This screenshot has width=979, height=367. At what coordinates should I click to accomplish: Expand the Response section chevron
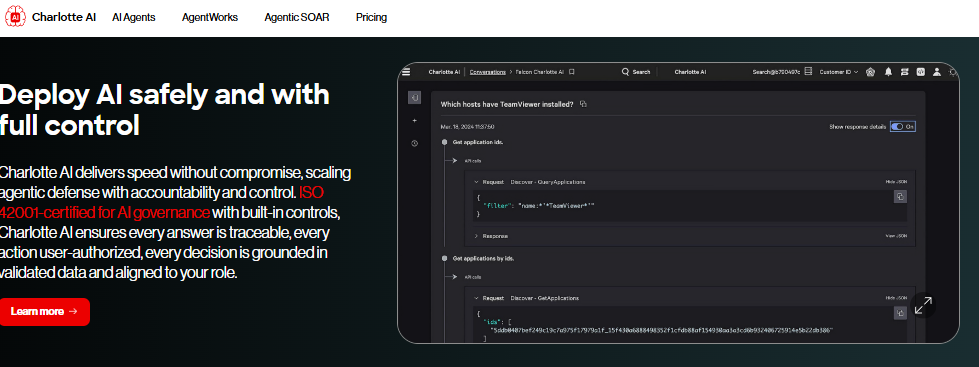[476, 236]
